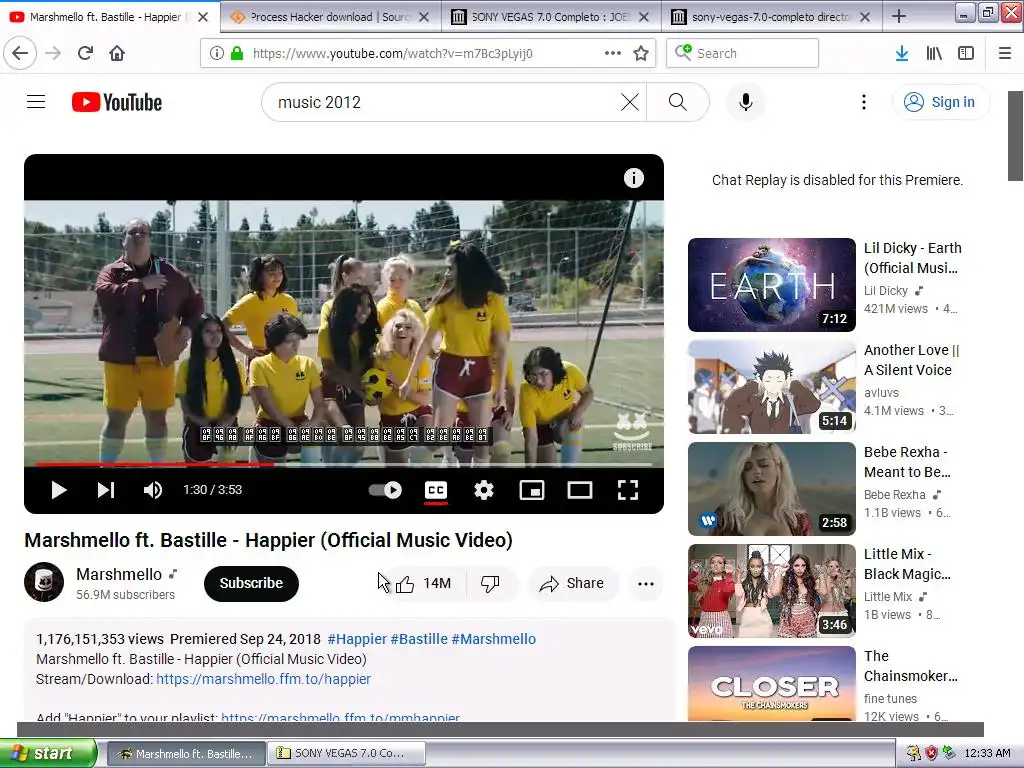This screenshot has width=1024, height=768.
Task: Open Little Mix Black Magic title
Action: point(907,564)
